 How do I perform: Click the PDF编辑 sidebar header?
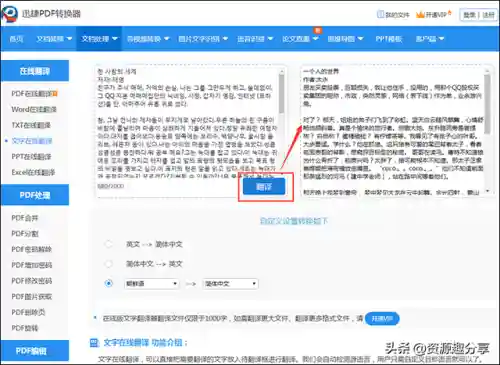coord(35,351)
